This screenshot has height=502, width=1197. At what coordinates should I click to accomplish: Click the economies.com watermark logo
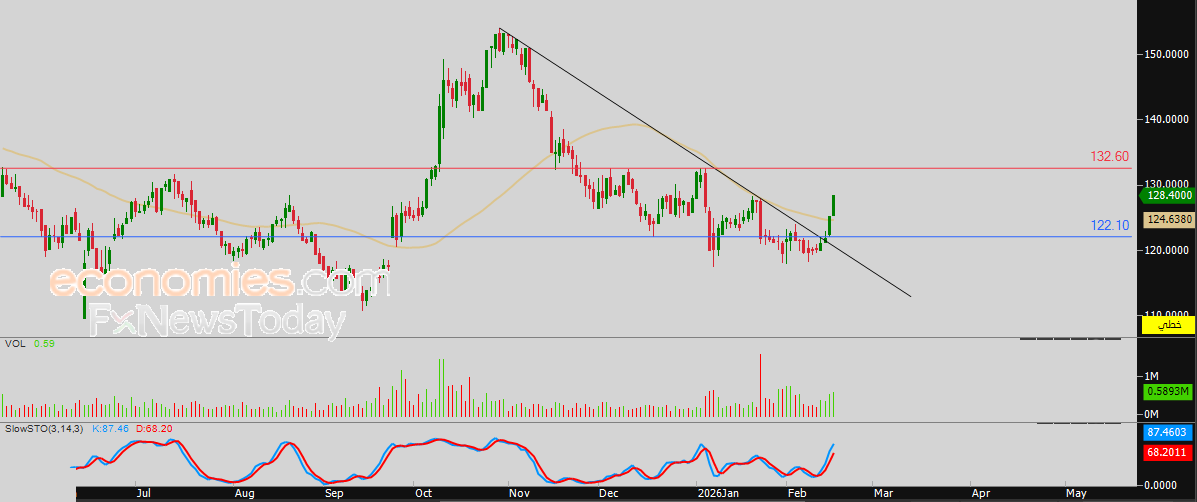220,282
